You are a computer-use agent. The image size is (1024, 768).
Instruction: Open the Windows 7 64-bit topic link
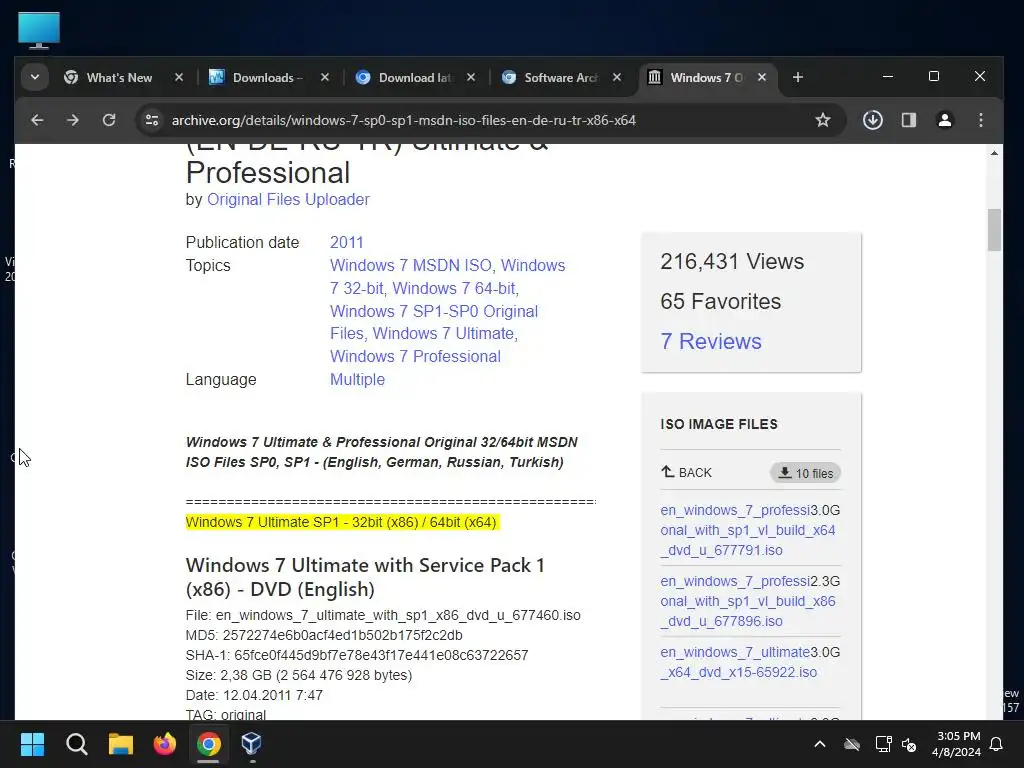(x=454, y=289)
